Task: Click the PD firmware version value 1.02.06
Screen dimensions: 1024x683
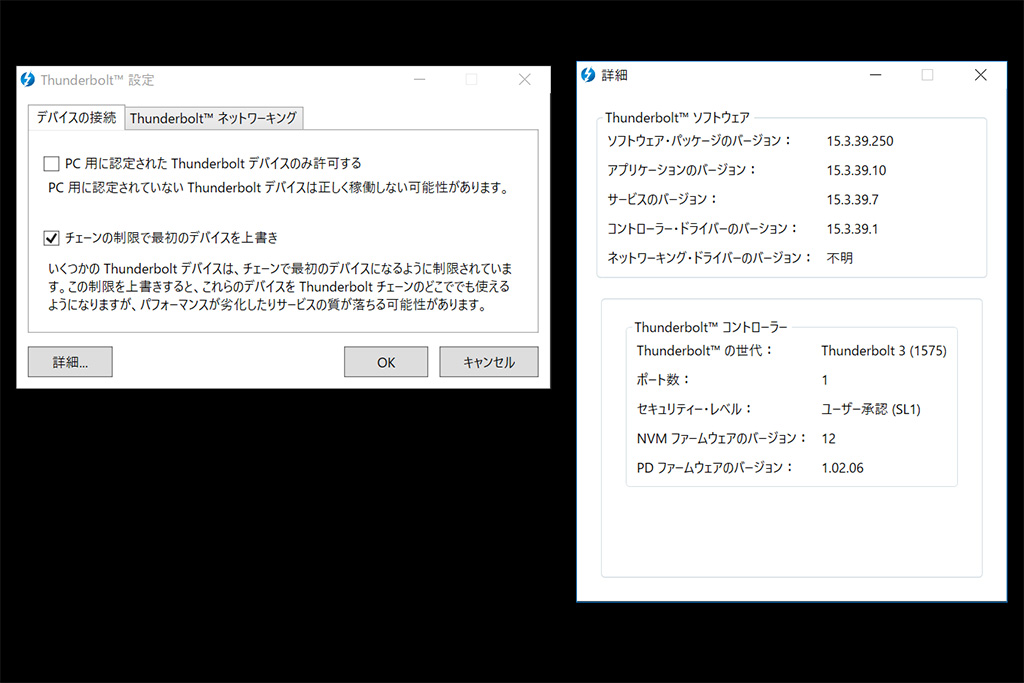Action: pyautogui.click(x=842, y=468)
